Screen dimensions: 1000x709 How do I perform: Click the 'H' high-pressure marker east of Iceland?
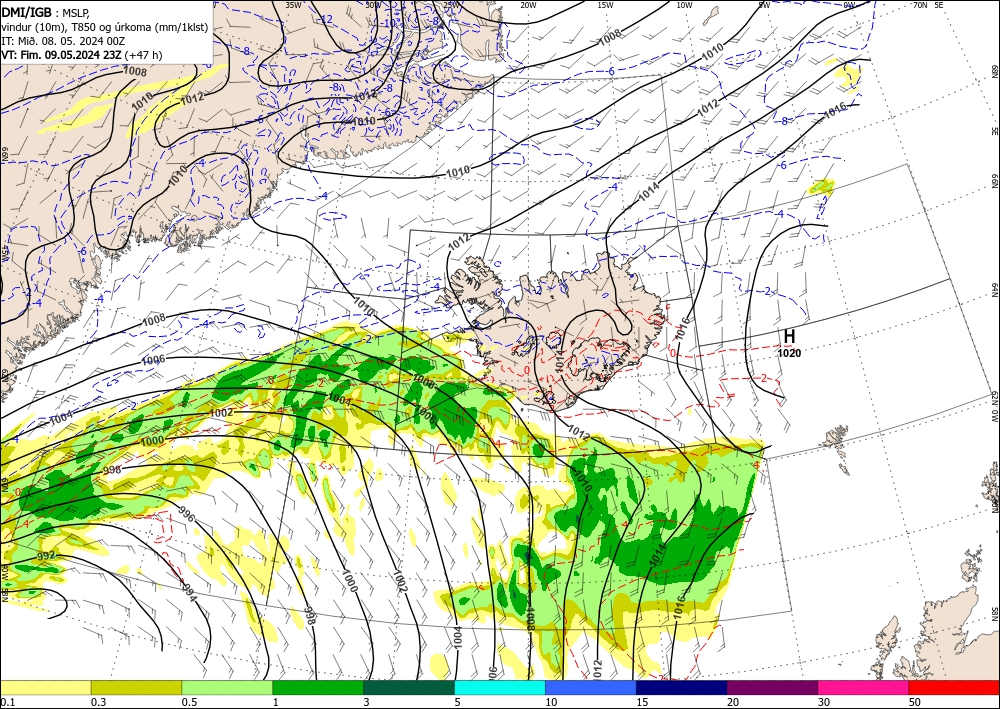click(x=790, y=335)
